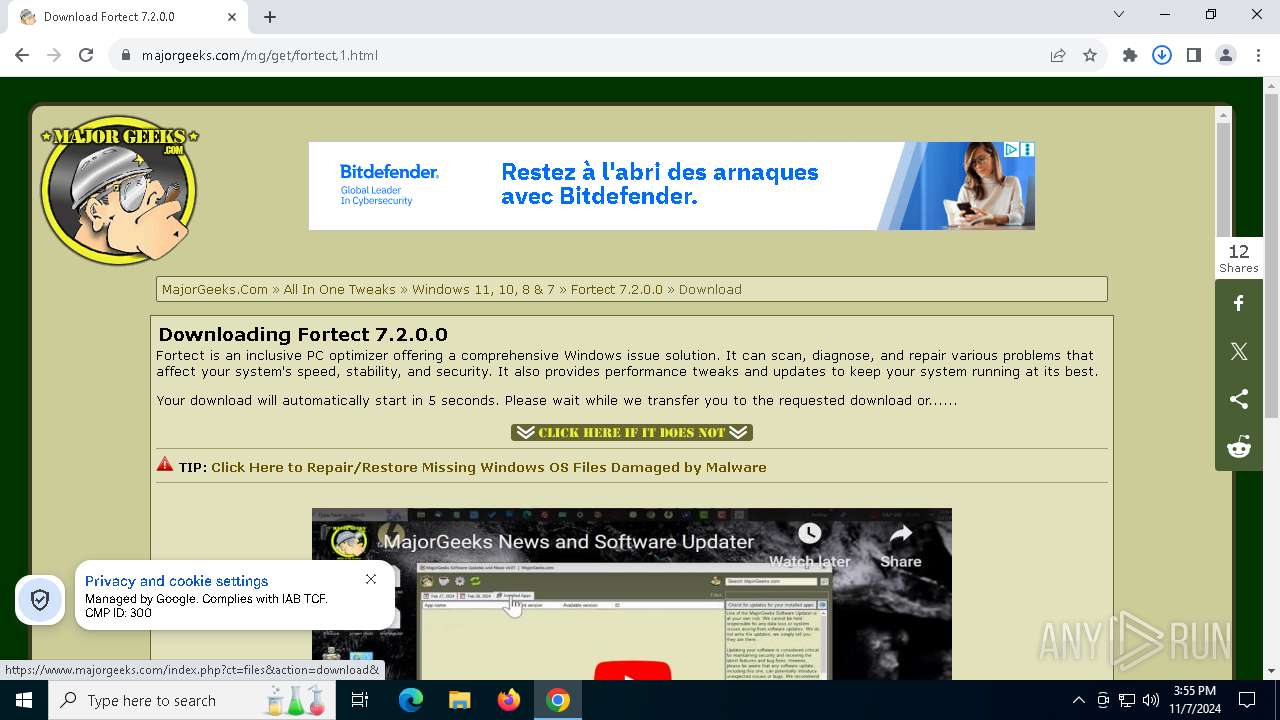
Task: Open MajorGeeks.Com breadcrumb link
Action: 215,289
